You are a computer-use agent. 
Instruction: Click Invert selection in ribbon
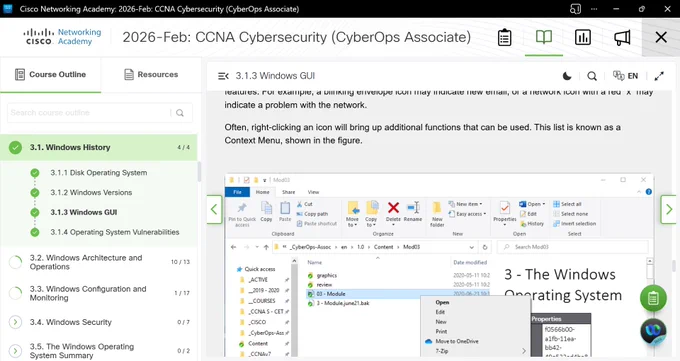click(575, 223)
